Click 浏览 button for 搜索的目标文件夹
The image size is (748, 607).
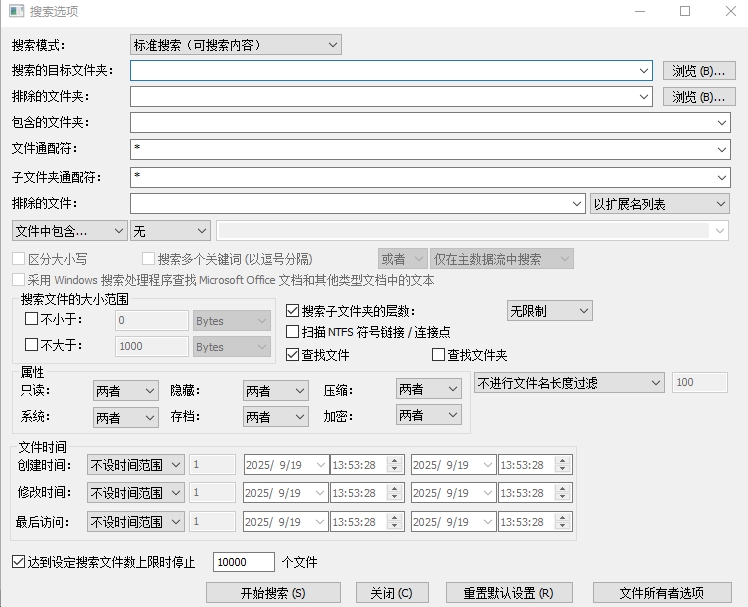pos(698,71)
